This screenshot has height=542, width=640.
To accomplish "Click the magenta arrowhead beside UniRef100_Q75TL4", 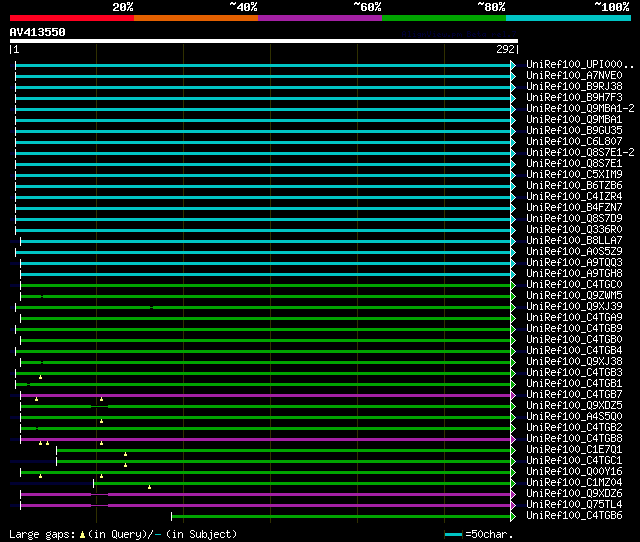I will coord(513,505).
